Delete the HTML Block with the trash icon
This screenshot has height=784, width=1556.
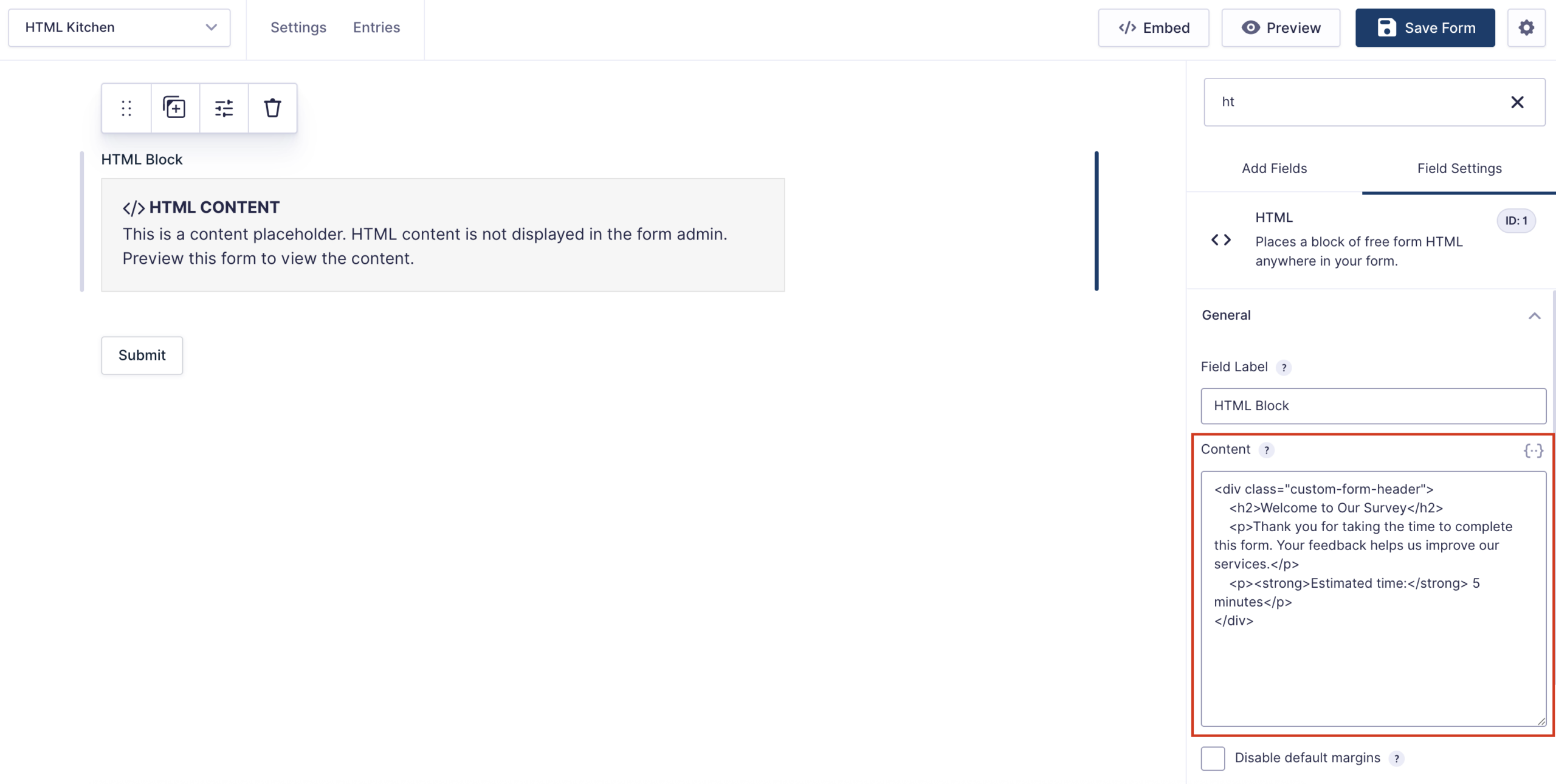pyautogui.click(x=272, y=108)
